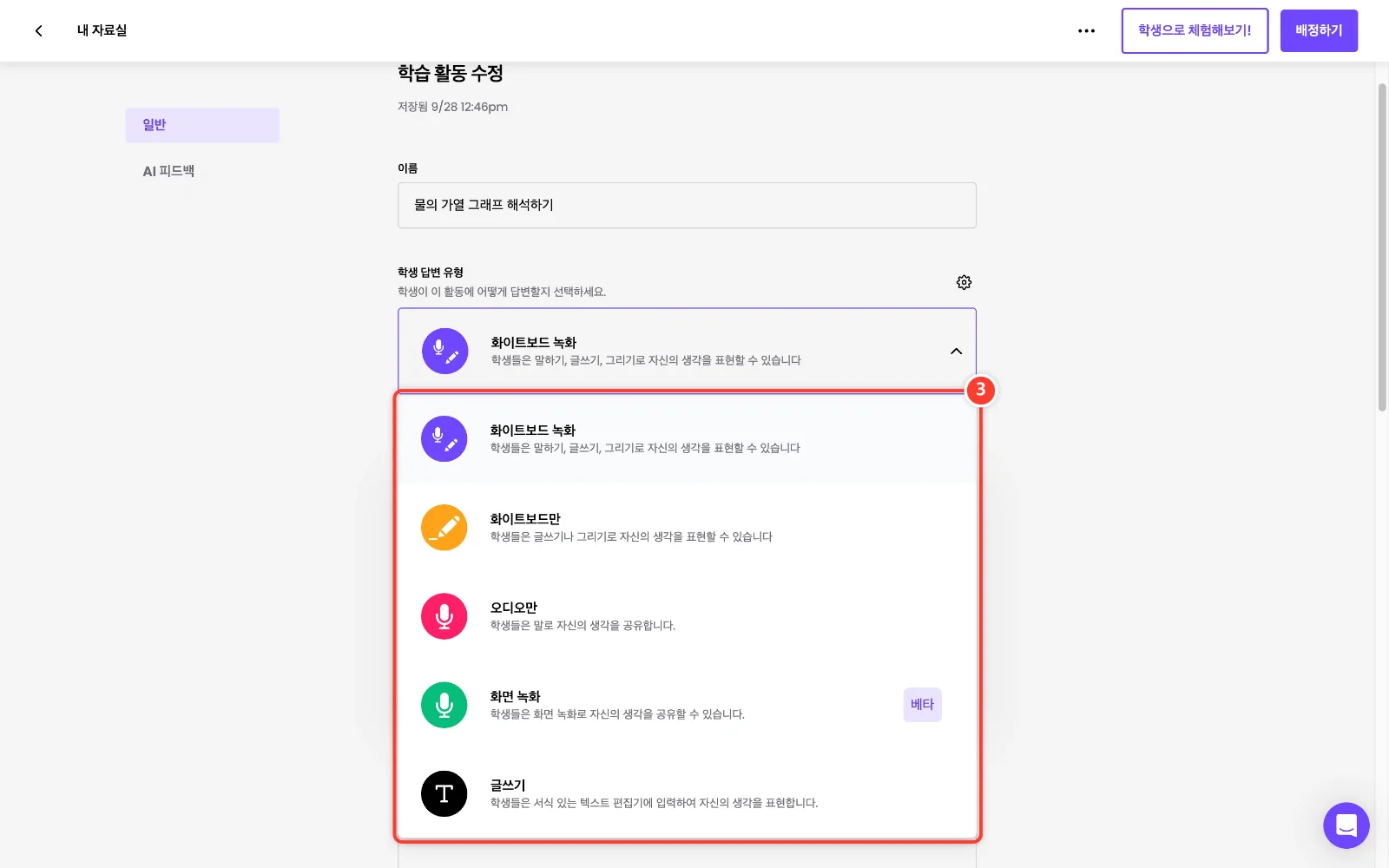Click the 이름 input with 물의 가열 그래프 해석하기
This screenshot has width=1389, height=868.
click(x=687, y=205)
